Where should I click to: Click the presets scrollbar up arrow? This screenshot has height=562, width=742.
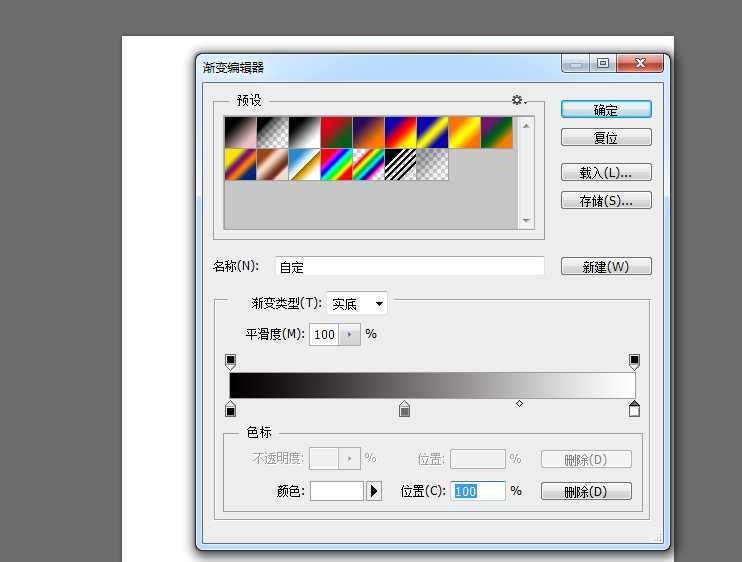526,126
